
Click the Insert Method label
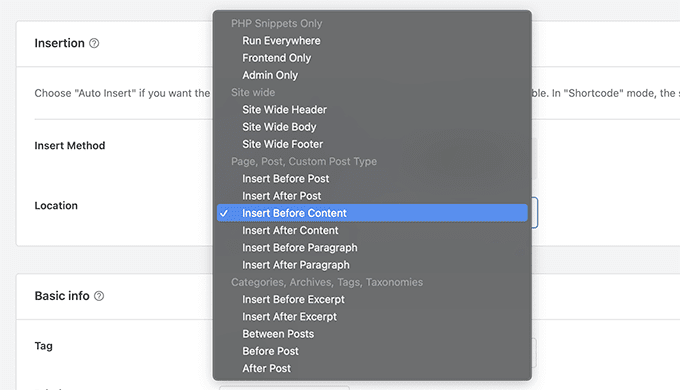(70, 145)
